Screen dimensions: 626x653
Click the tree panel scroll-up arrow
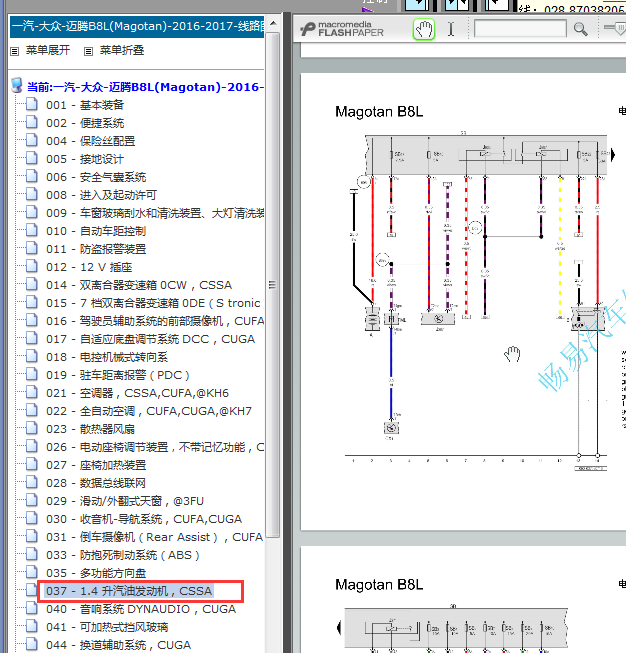(x=273, y=23)
